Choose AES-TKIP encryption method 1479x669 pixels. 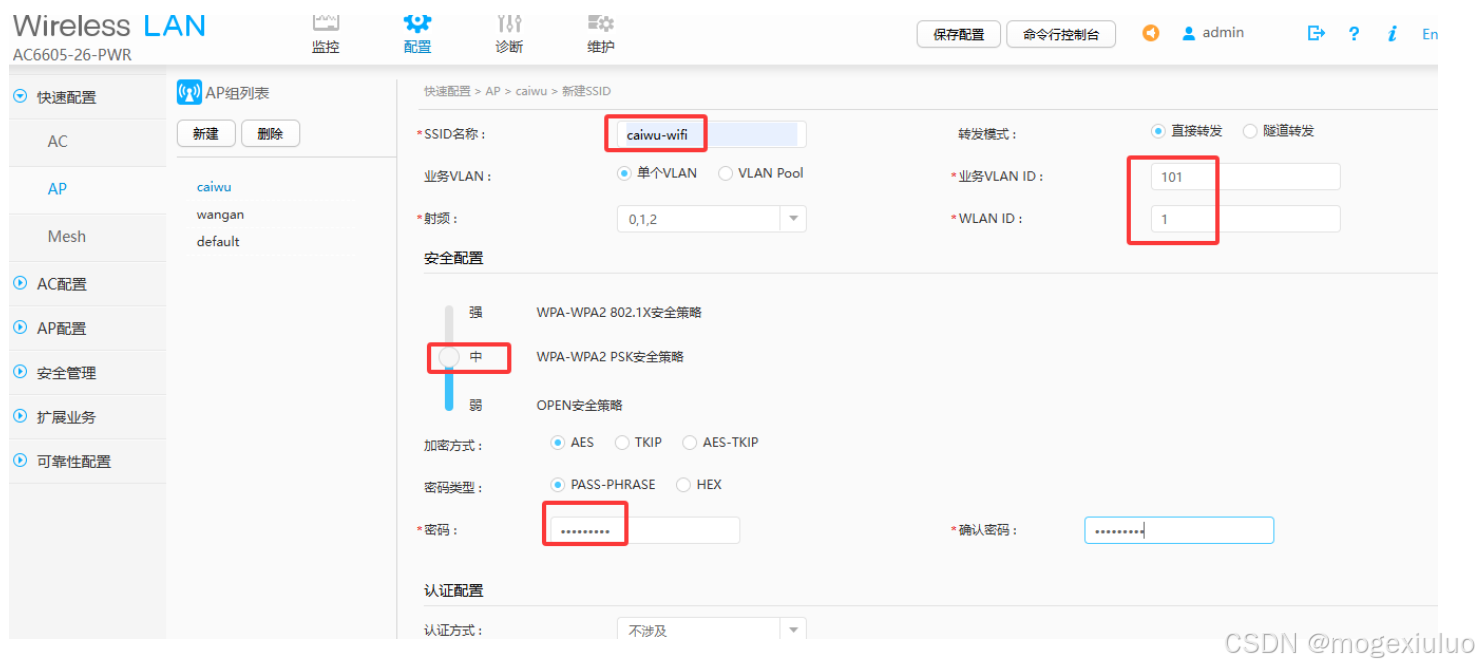[689, 442]
